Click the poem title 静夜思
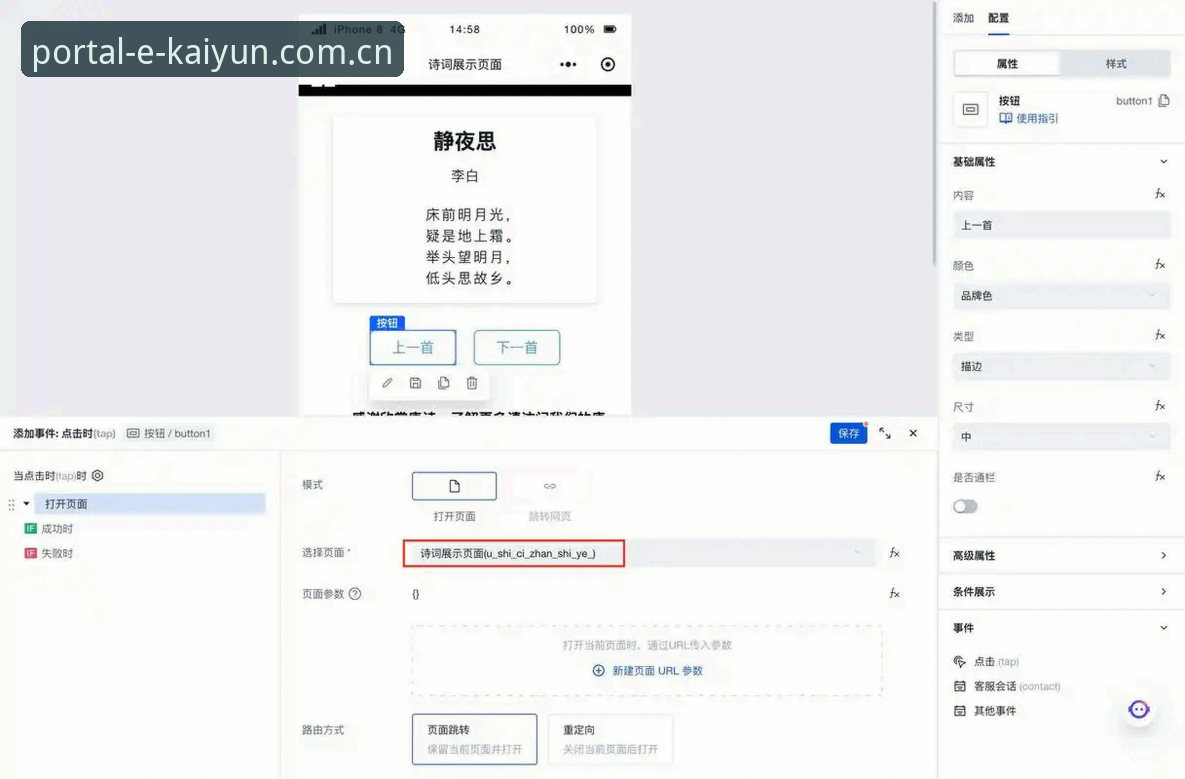 464,141
